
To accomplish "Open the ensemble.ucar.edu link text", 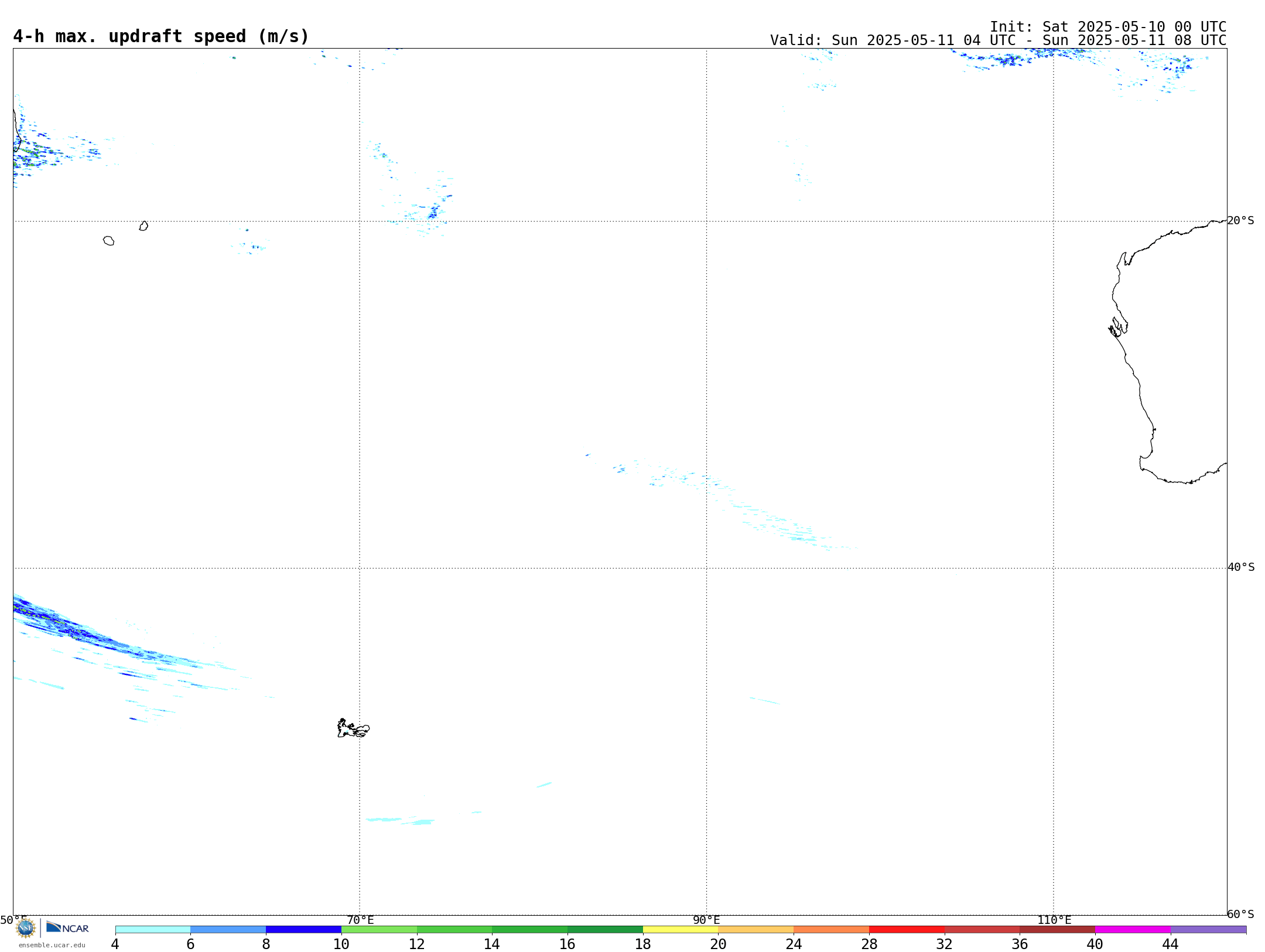I will click(52, 945).
